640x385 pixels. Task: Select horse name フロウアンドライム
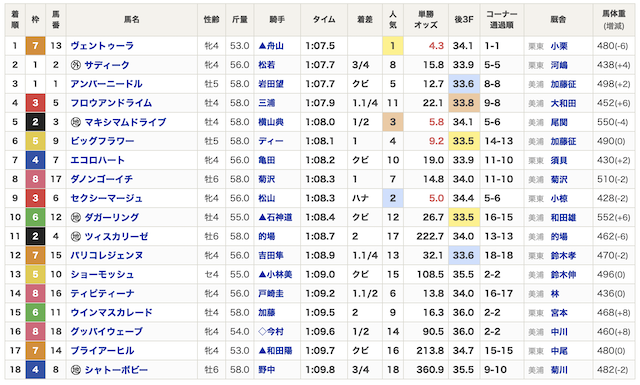[111, 103]
